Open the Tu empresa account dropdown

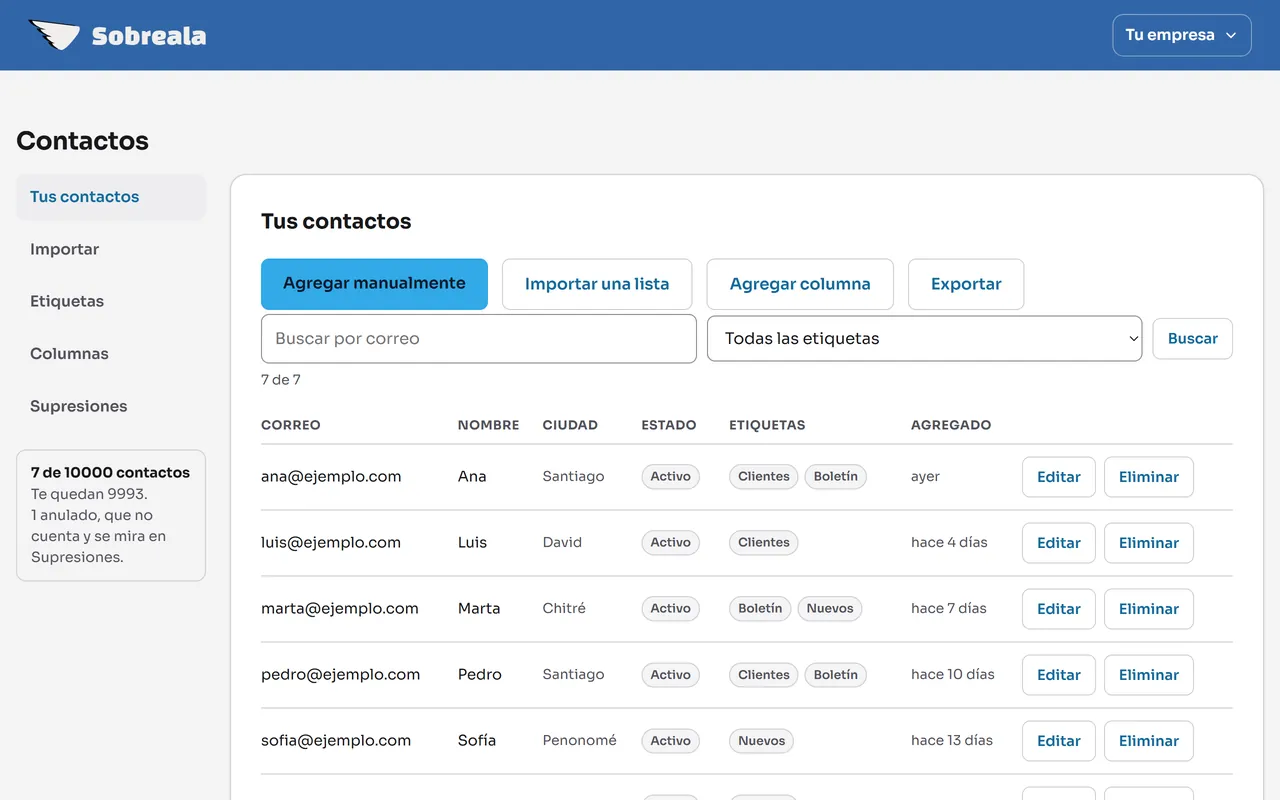pos(1181,35)
